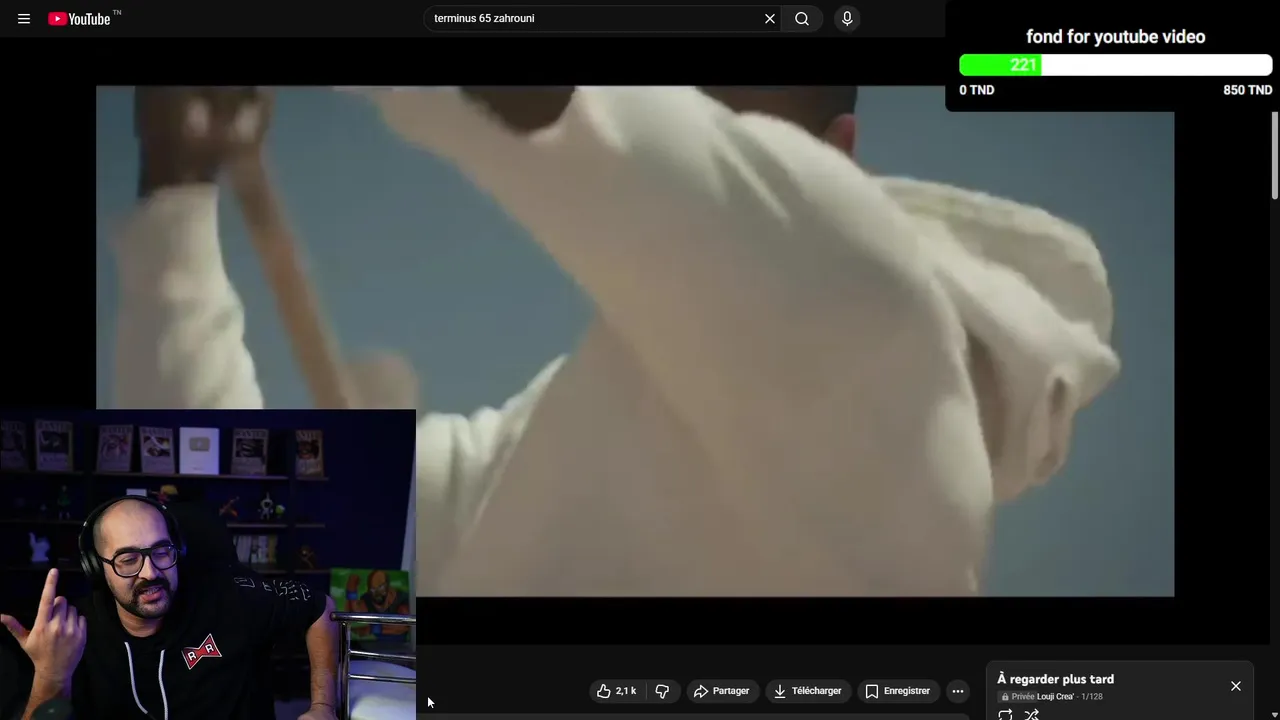Viewport: 1280px width, 720px height.
Task: Start voice search with the microphone
Action: (847, 18)
